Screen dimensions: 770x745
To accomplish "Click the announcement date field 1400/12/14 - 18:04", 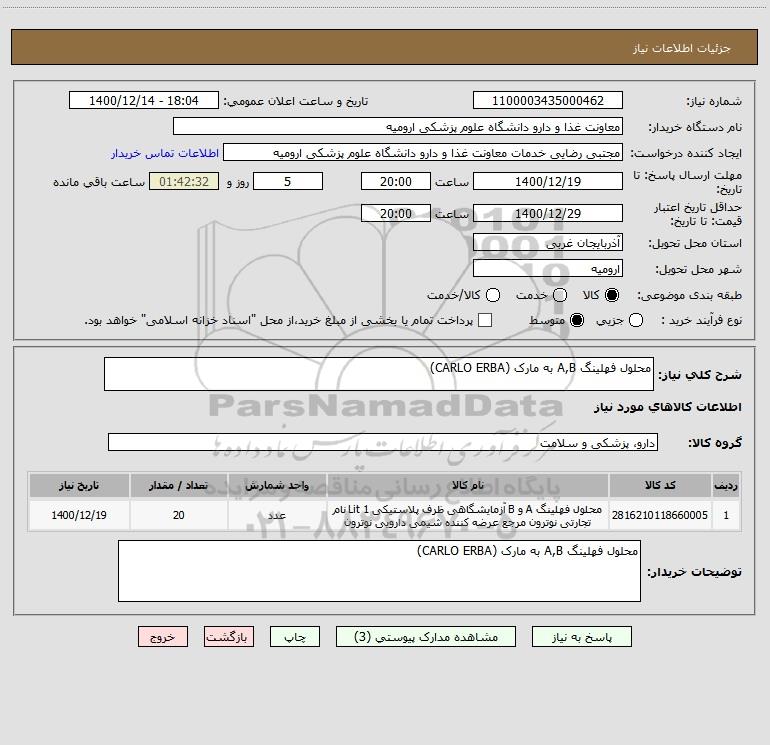I will [143, 101].
